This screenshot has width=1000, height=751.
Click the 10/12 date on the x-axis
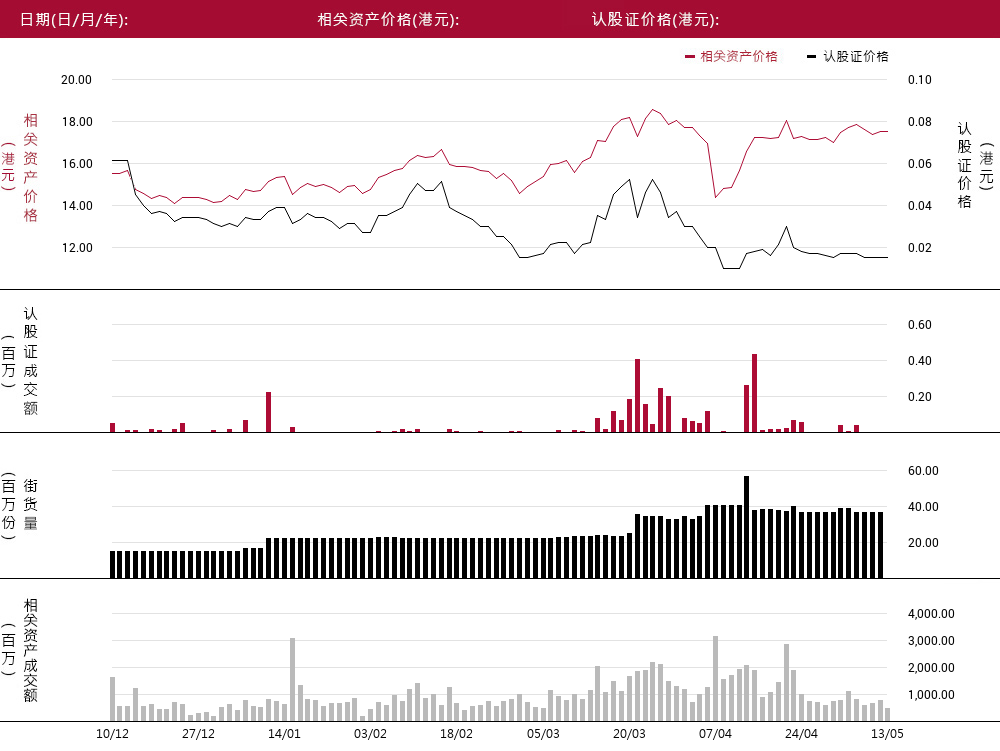(x=112, y=734)
